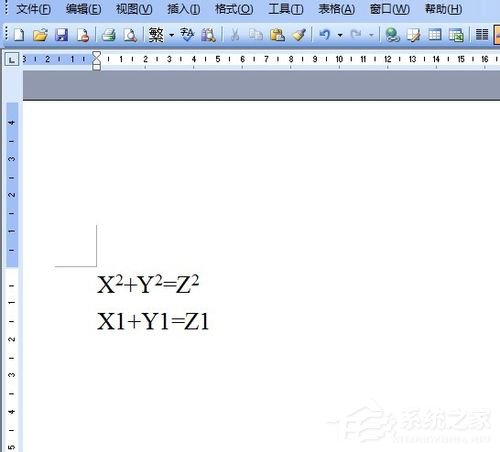Open Print Preview with the magnifier icon
Screen dimensions: 500x452
[130, 35]
